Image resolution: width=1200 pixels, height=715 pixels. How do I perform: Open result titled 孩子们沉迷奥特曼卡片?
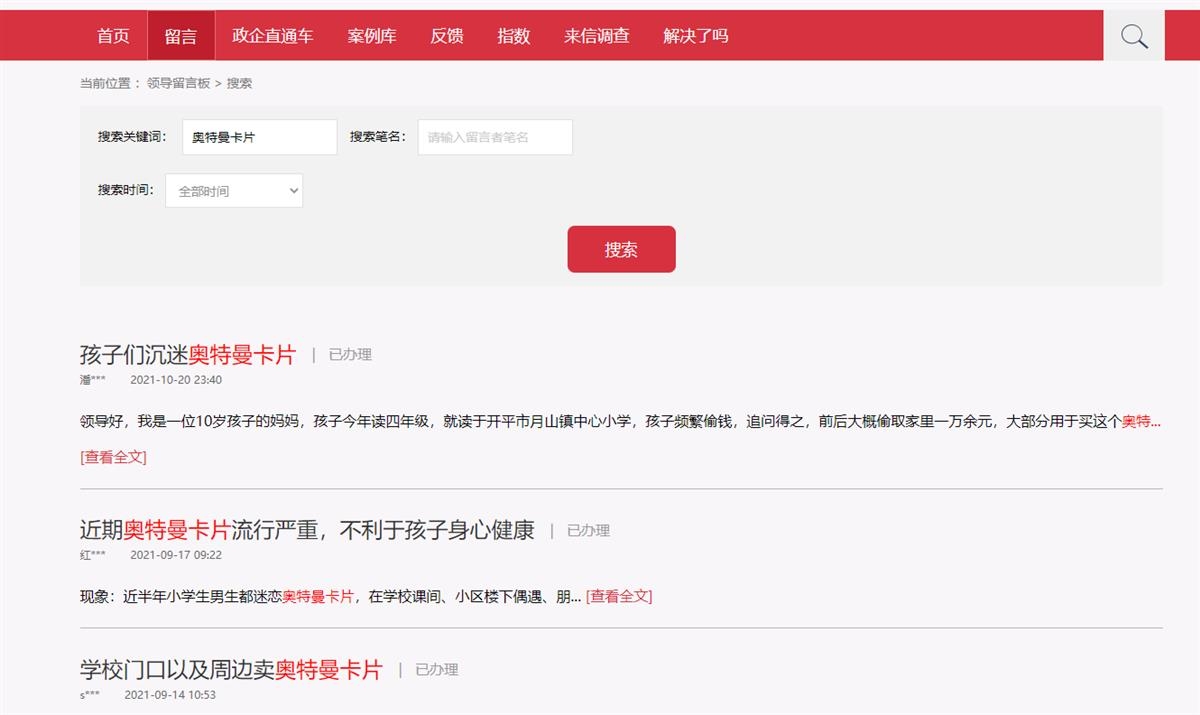(x=188, y=354)
